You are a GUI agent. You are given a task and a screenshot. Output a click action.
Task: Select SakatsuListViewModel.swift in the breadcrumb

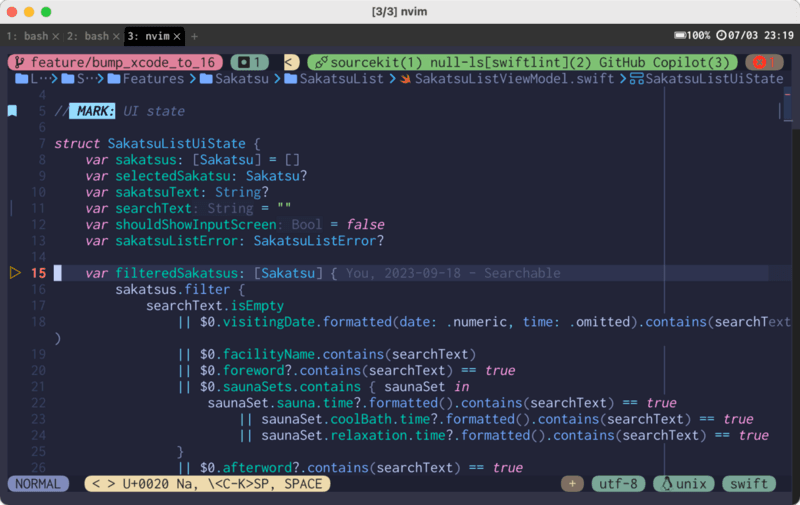(514, 79)
